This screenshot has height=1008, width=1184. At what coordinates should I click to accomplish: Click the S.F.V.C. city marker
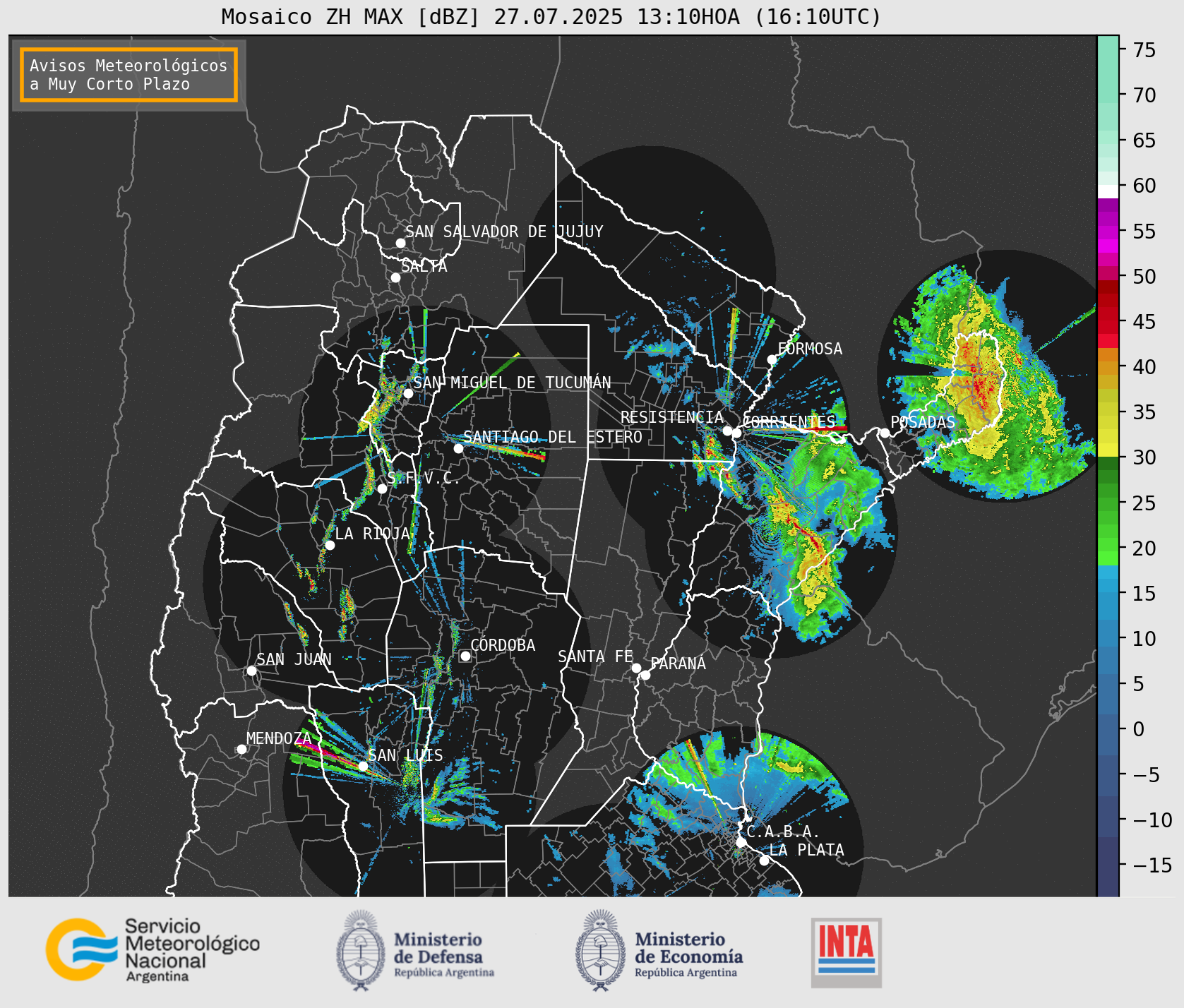click(x=382, y=488)
